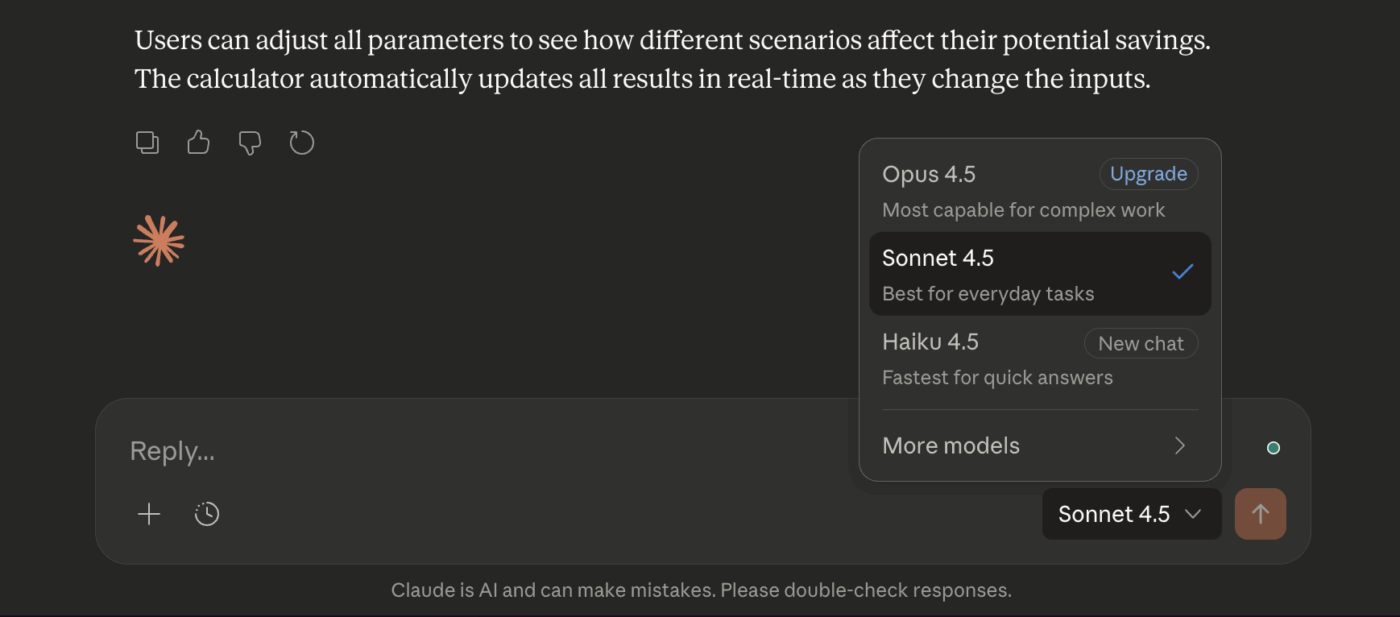Click the green status dot indicator
This screenshot has height=617, width=1400.
[x=1273, y=448]
